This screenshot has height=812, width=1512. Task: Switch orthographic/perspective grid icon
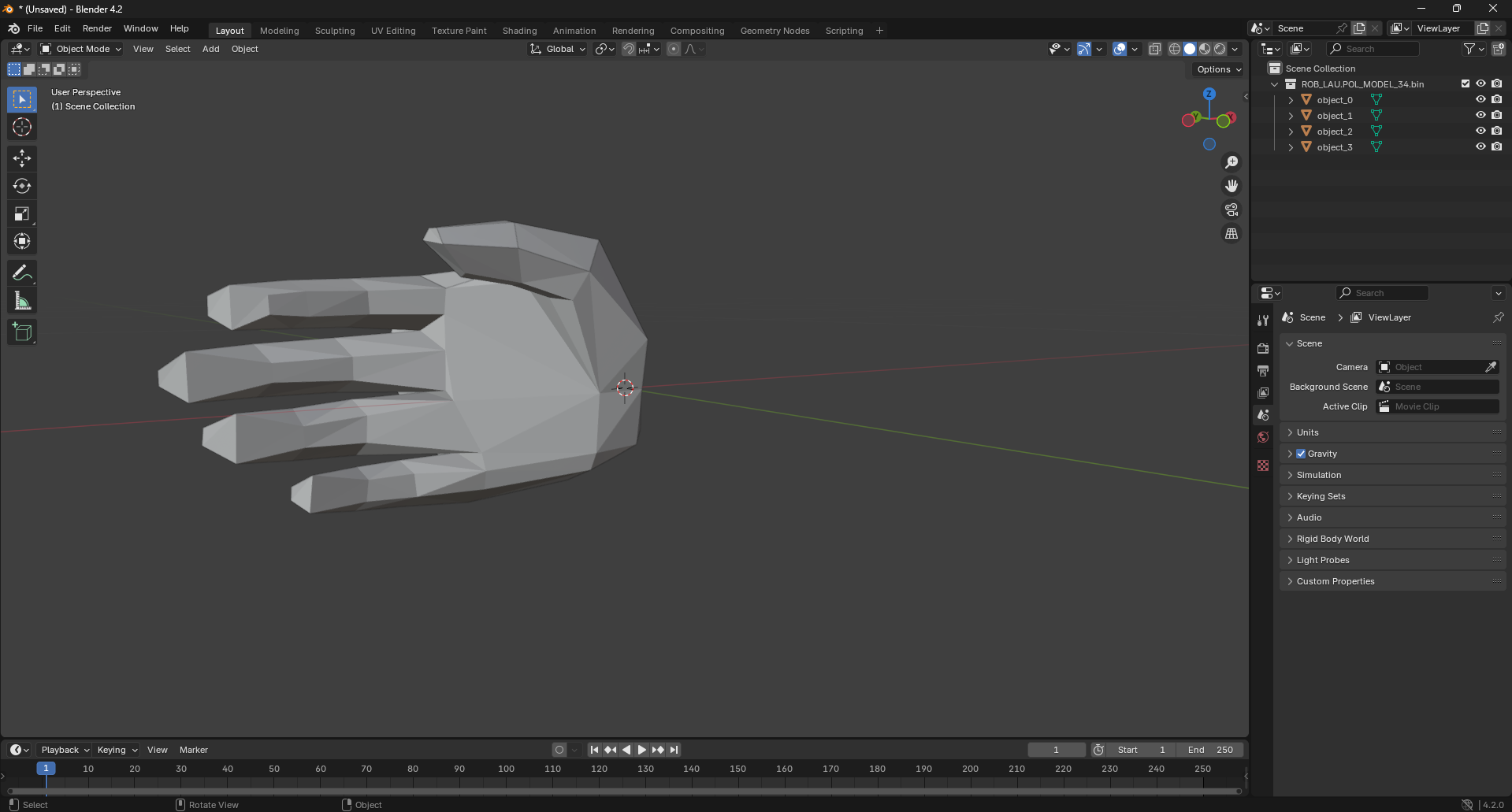(x=1232, y=234)
